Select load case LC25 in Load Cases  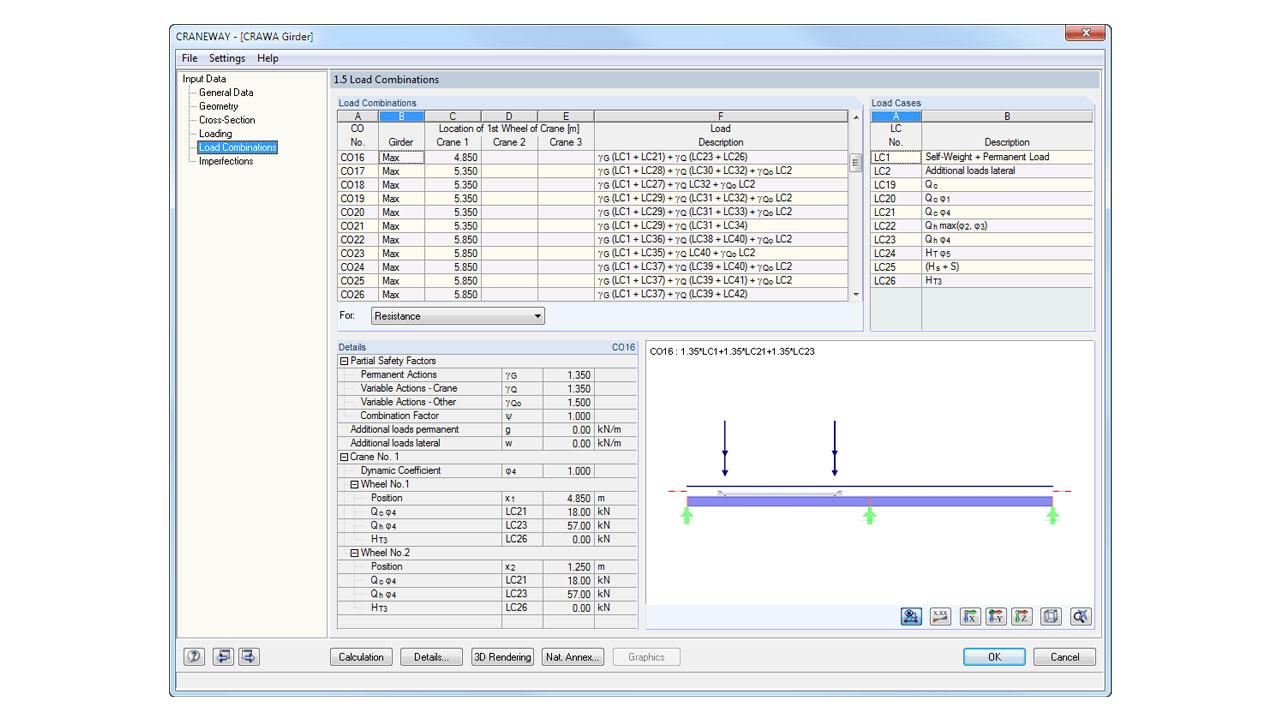(896, 267)
